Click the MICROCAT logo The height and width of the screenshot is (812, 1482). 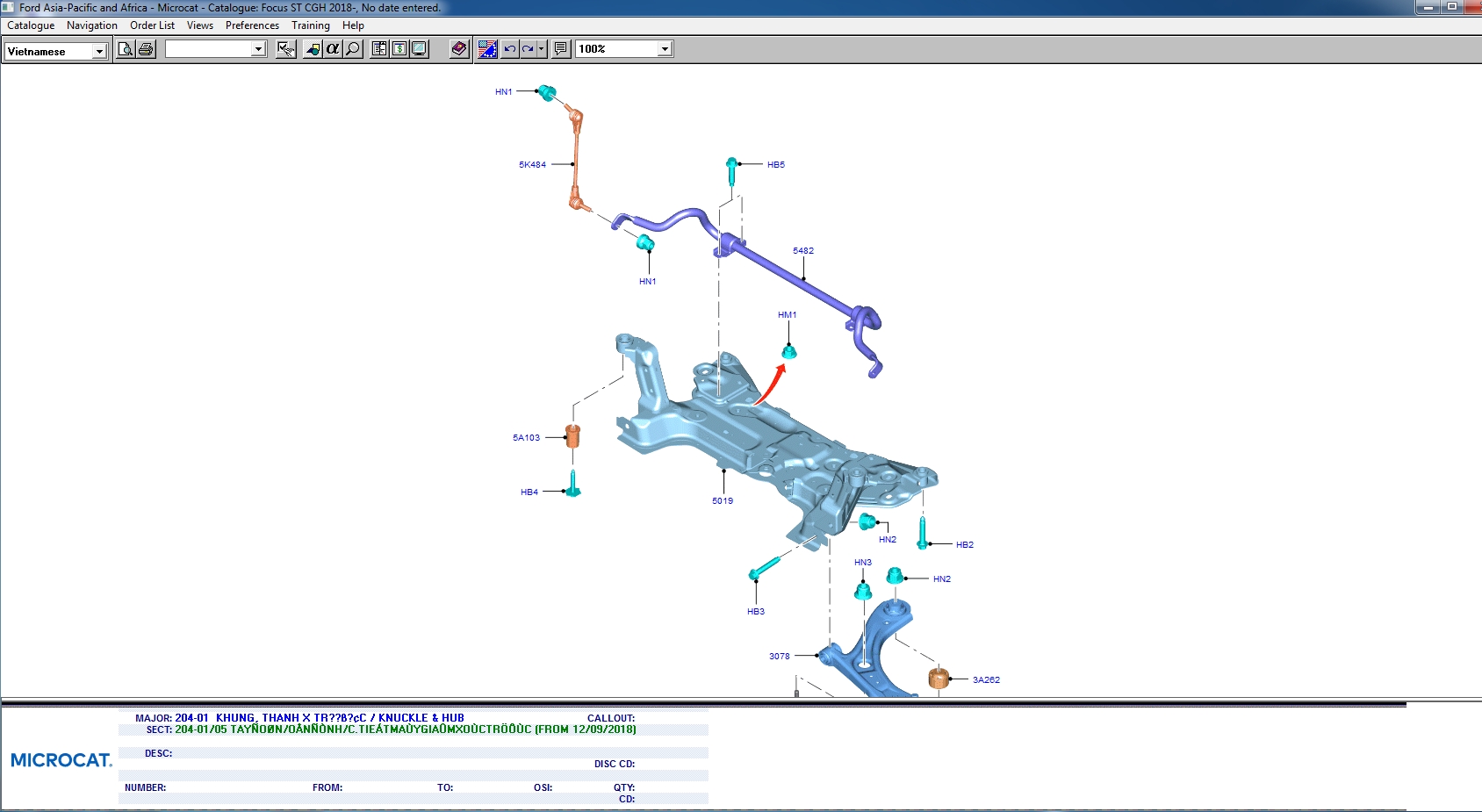pyautogui.click(x=61, y=760)
